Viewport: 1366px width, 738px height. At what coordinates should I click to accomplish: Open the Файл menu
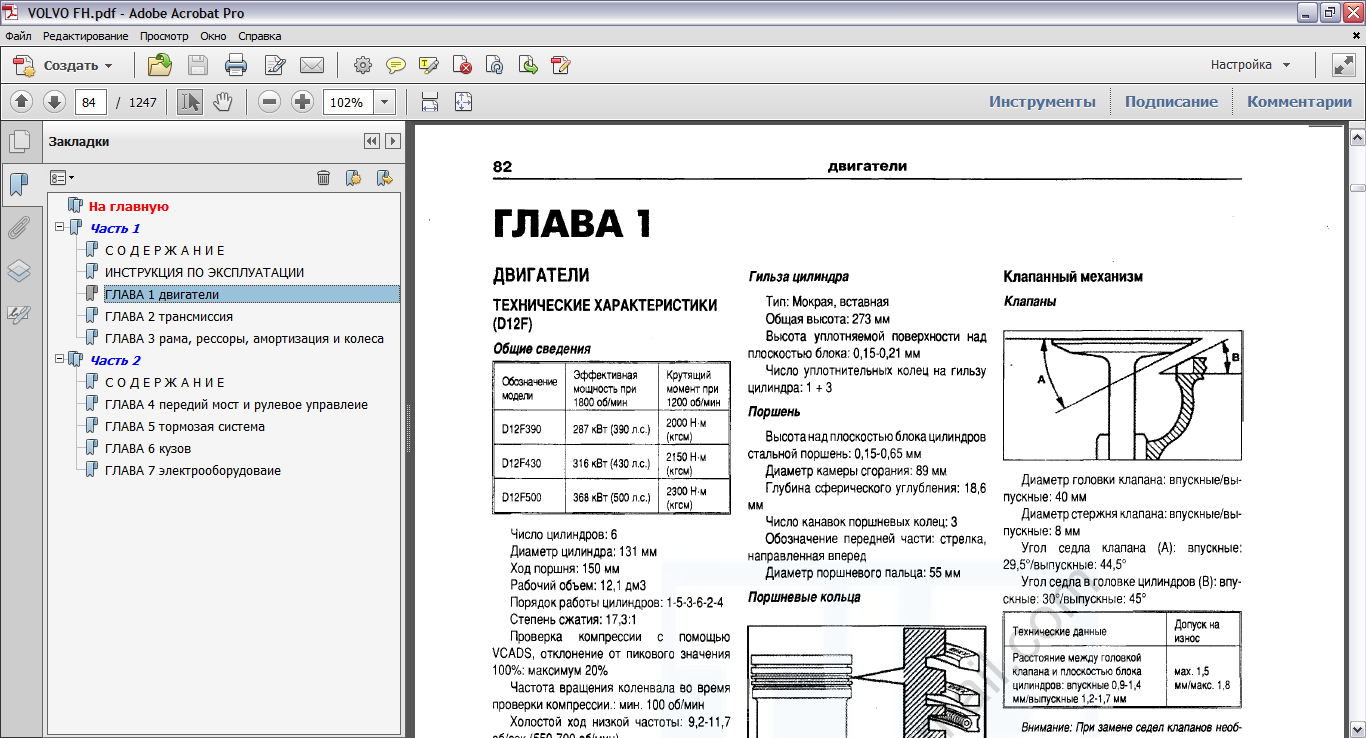click(x=19, y=36)
